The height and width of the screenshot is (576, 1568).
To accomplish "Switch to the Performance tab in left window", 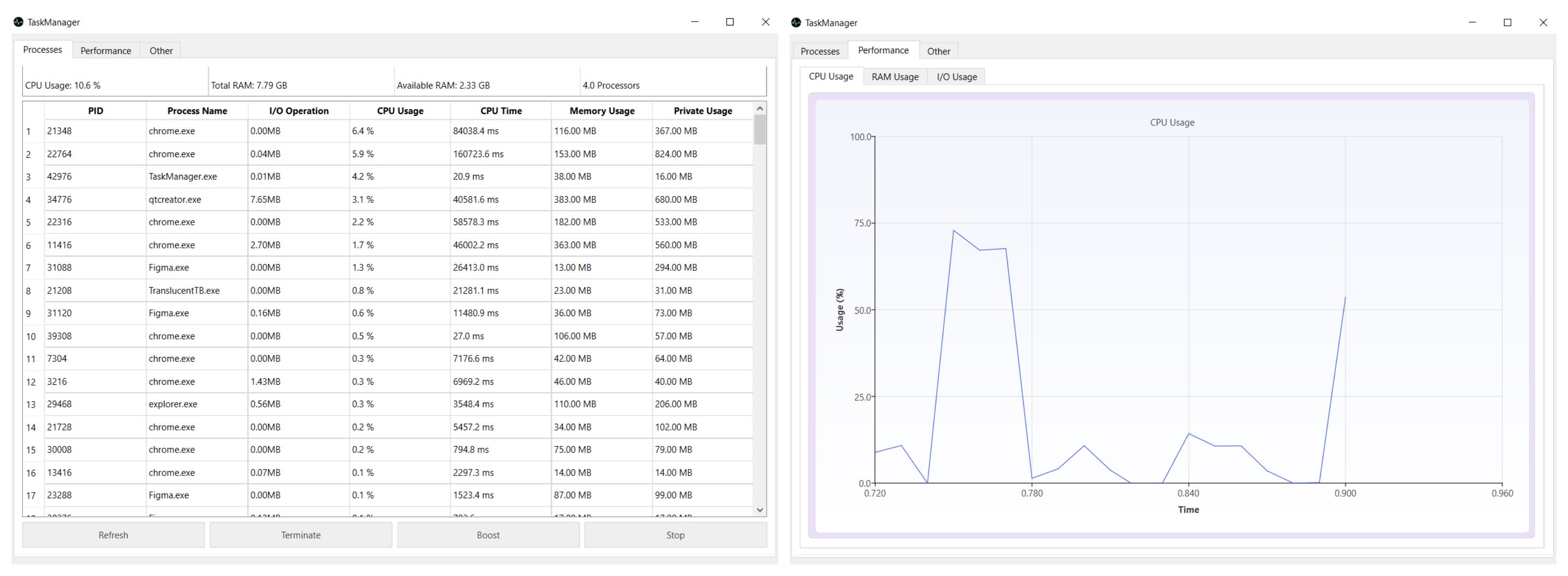I will 106,50.
